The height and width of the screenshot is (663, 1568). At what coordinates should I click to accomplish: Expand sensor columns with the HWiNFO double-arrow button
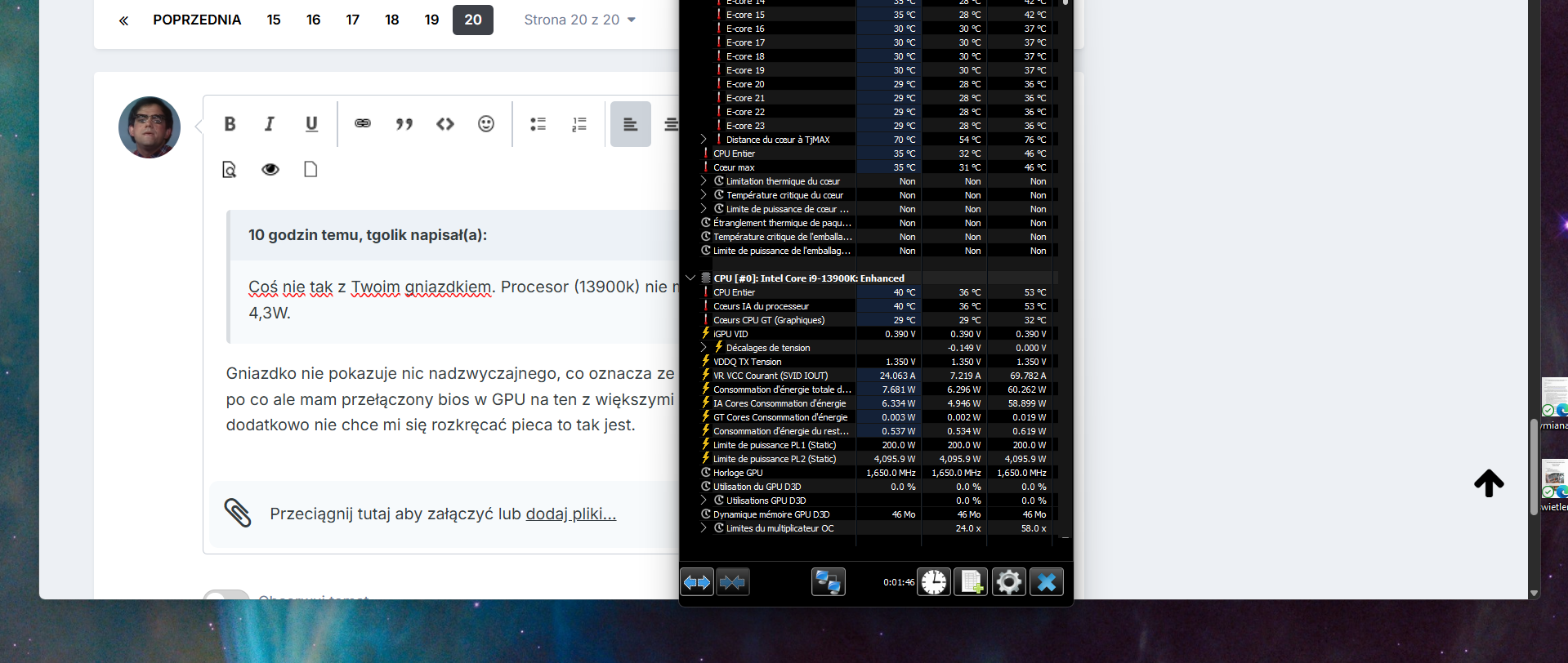(697, 582)
